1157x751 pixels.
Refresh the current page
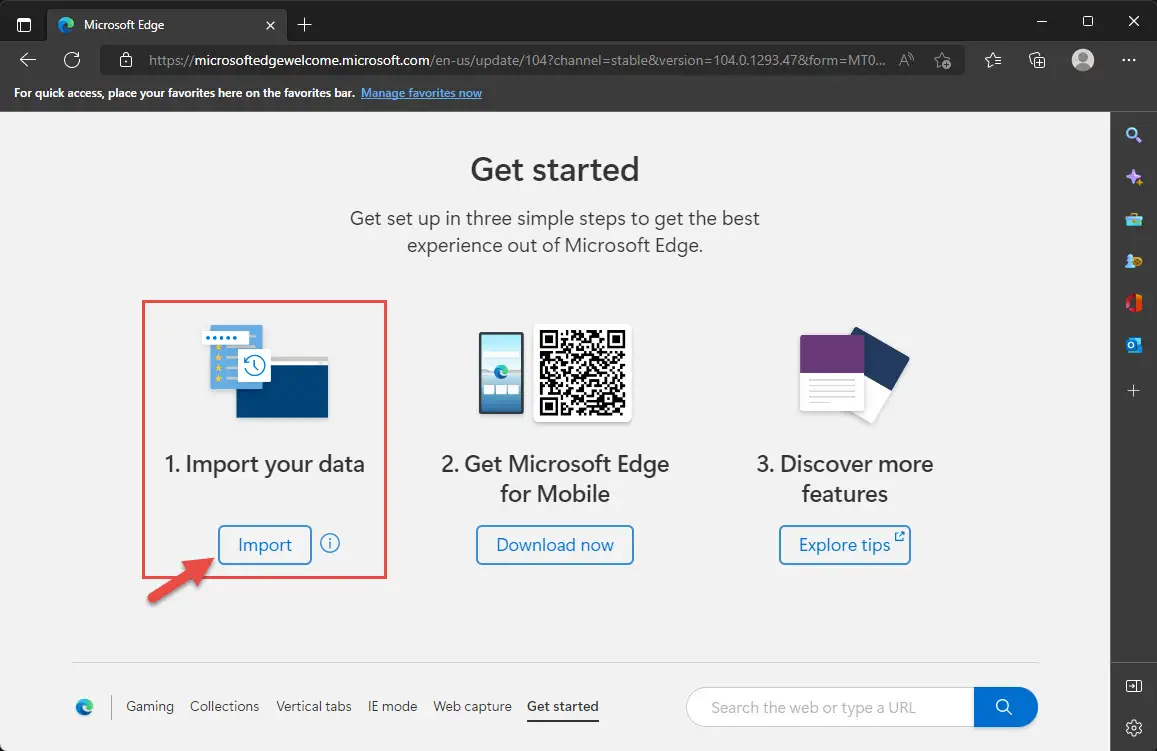[x=72, y=60]
